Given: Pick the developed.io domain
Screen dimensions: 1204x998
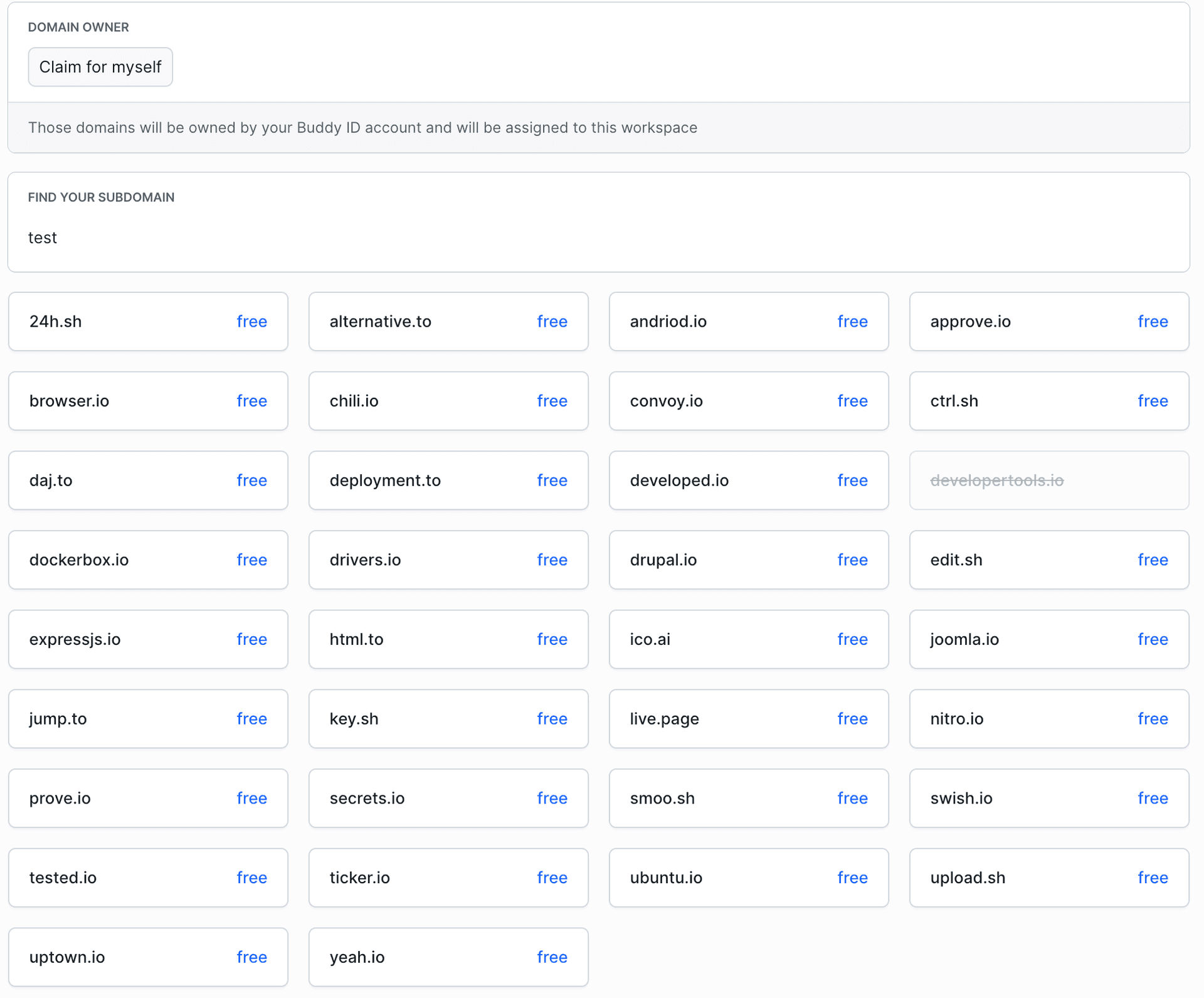Looking at the screenshot, I should click(749, 480).
